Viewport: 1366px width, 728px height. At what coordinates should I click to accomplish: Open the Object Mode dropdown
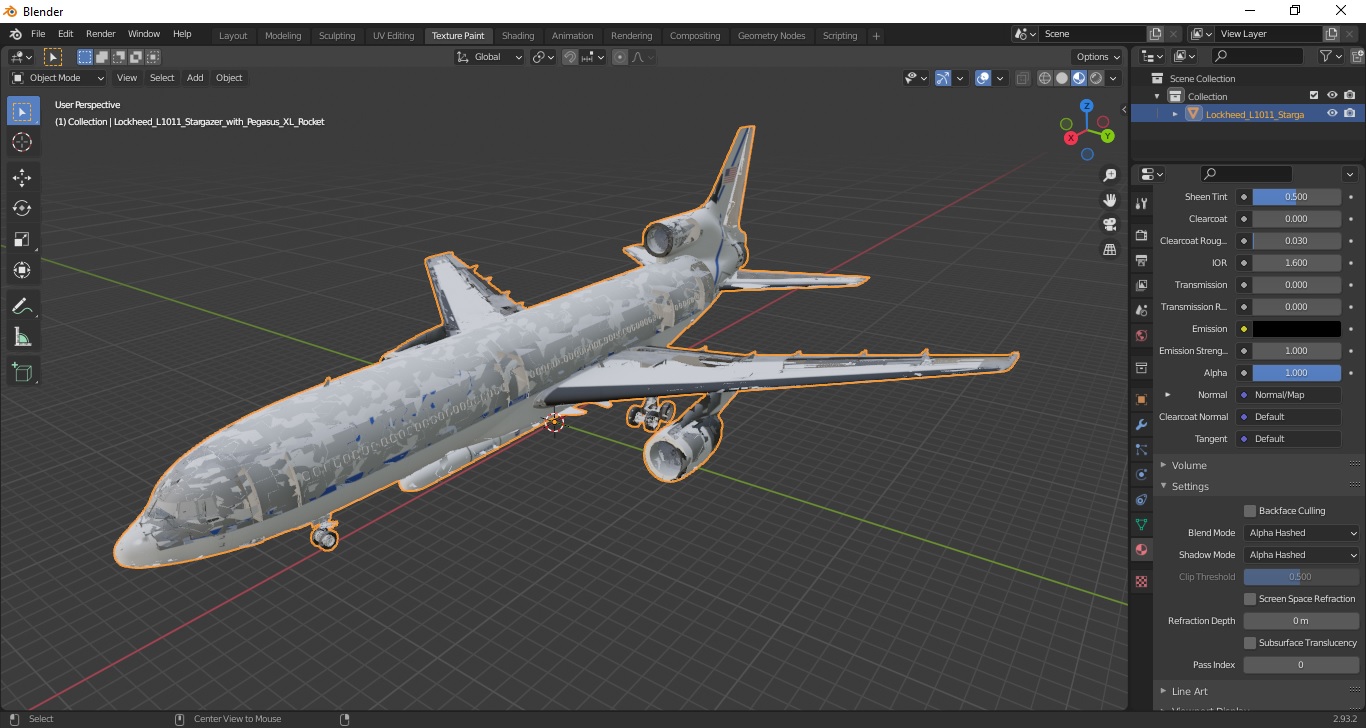click(x=58, y=78)
